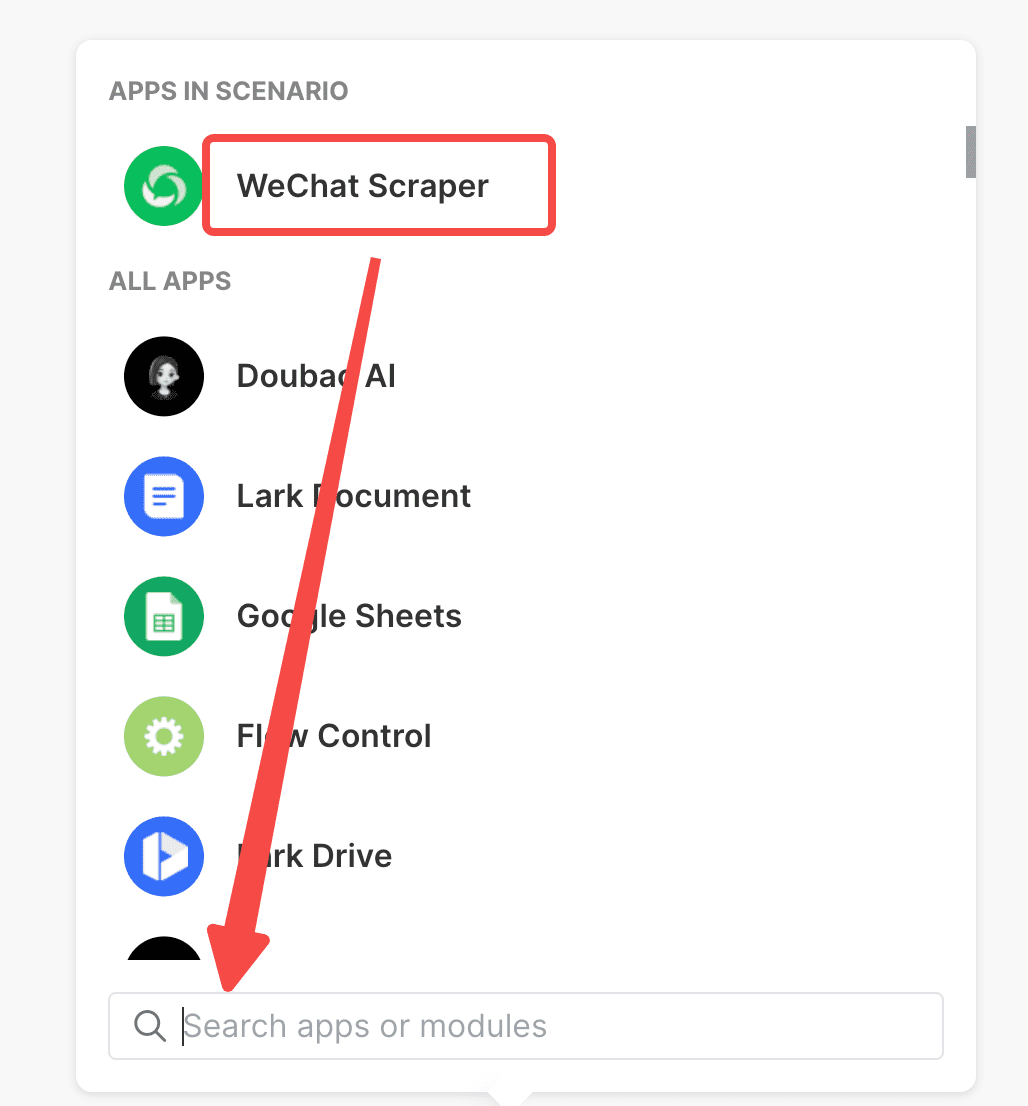Image resolution: width=1028 pixels, height=1106 pixels.
Task: Click the Doubao AI avatar icon
Action: 164,377
